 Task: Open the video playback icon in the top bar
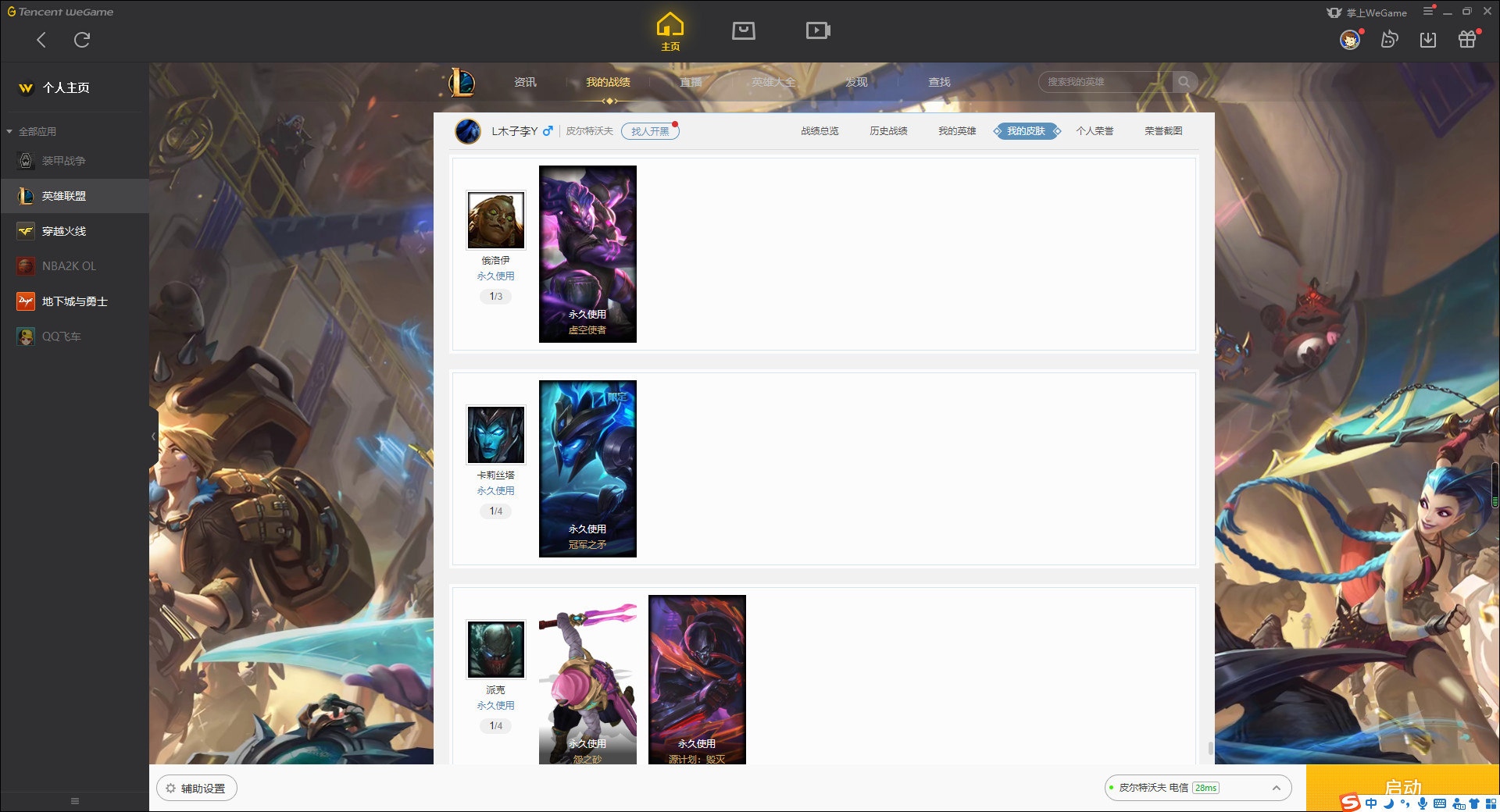pos(818,30)
